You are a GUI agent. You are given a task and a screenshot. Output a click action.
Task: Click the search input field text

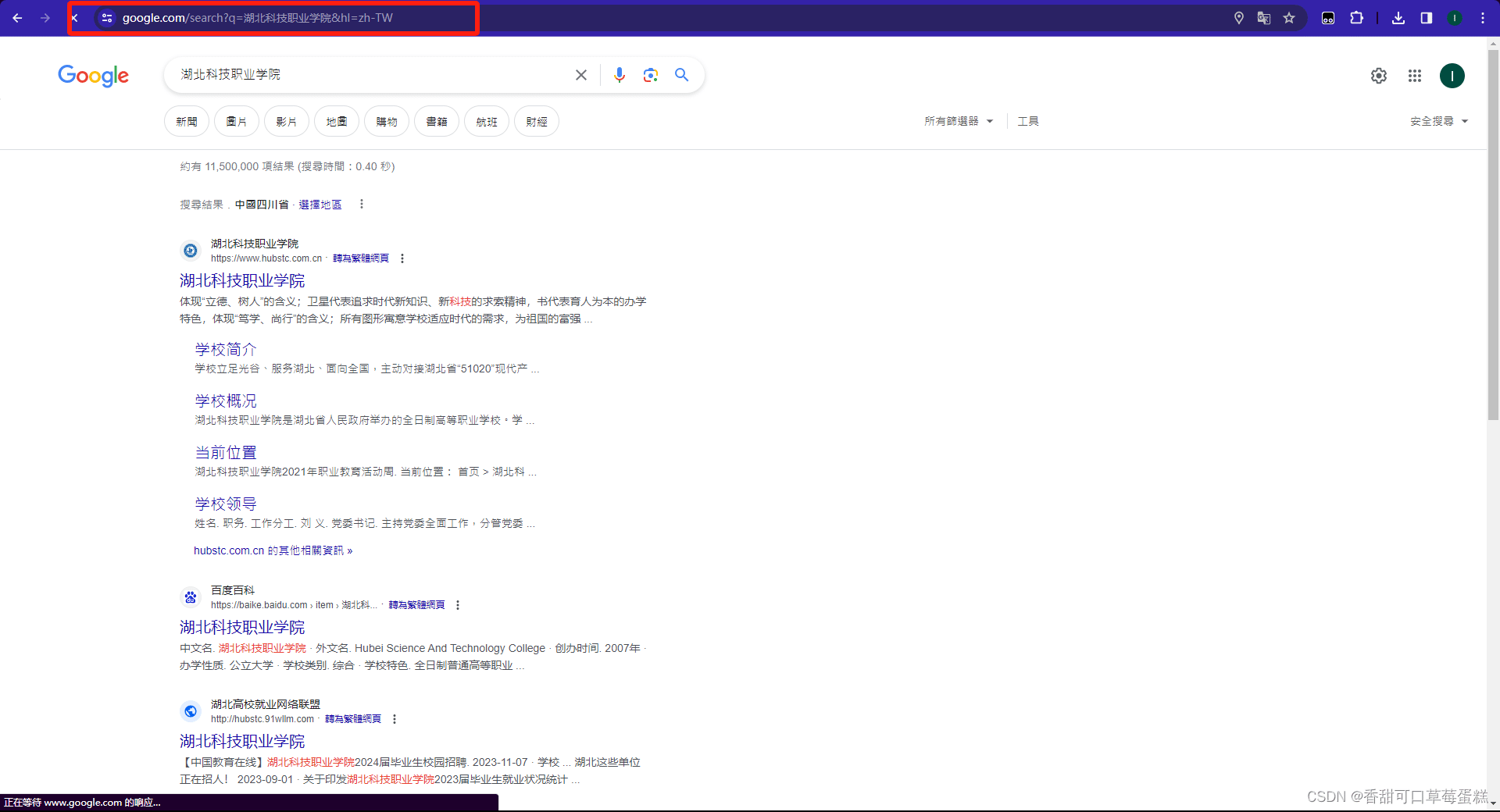coord(230,74)
